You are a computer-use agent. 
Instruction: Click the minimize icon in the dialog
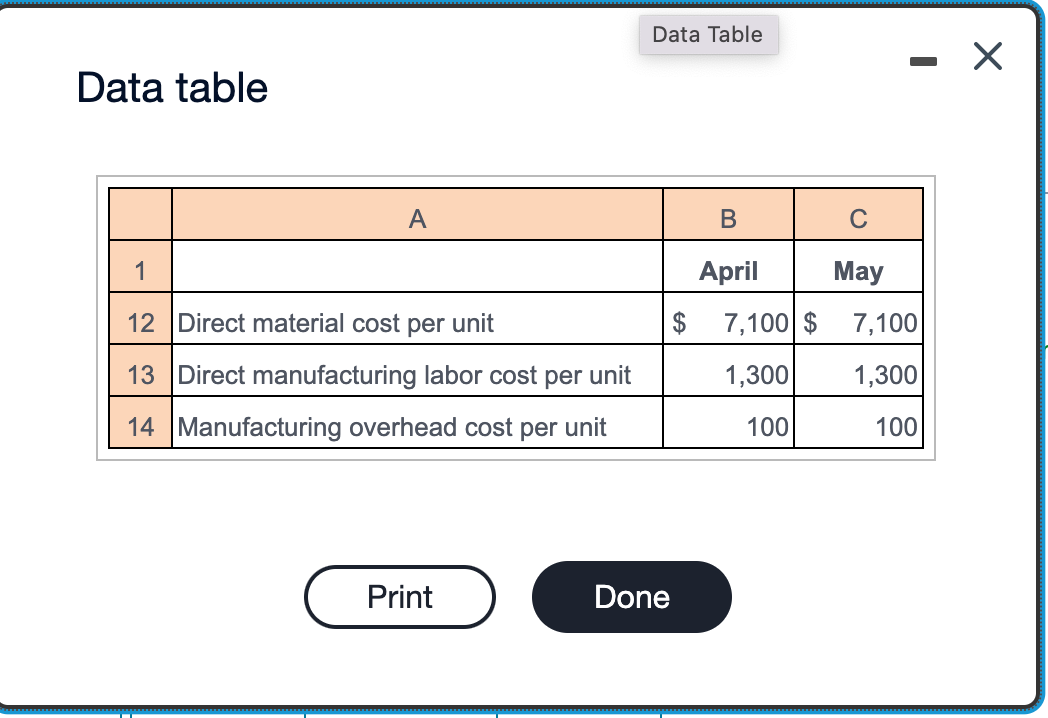tap(924, 60)
